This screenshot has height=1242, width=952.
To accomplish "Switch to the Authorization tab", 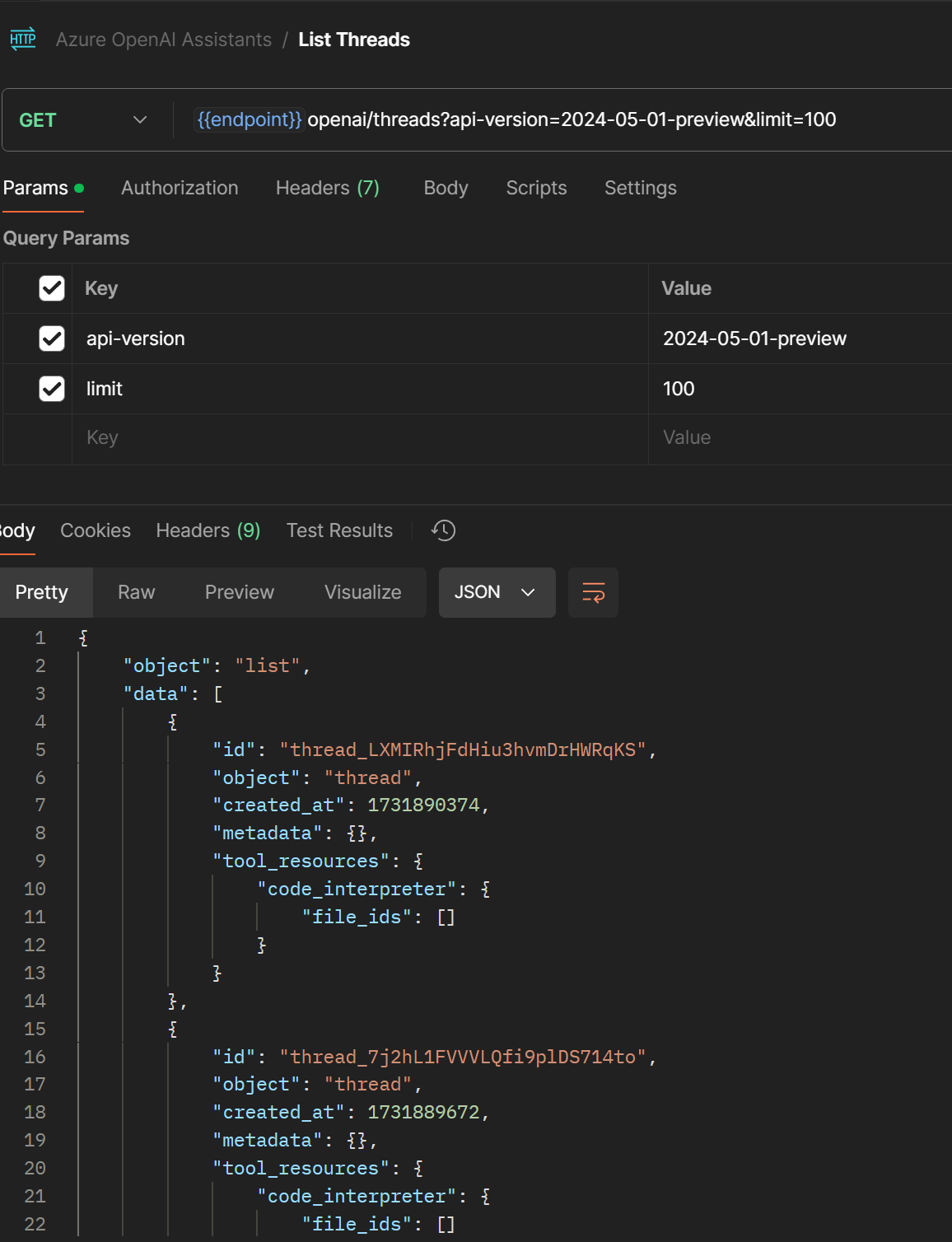I will coord(180,188).
